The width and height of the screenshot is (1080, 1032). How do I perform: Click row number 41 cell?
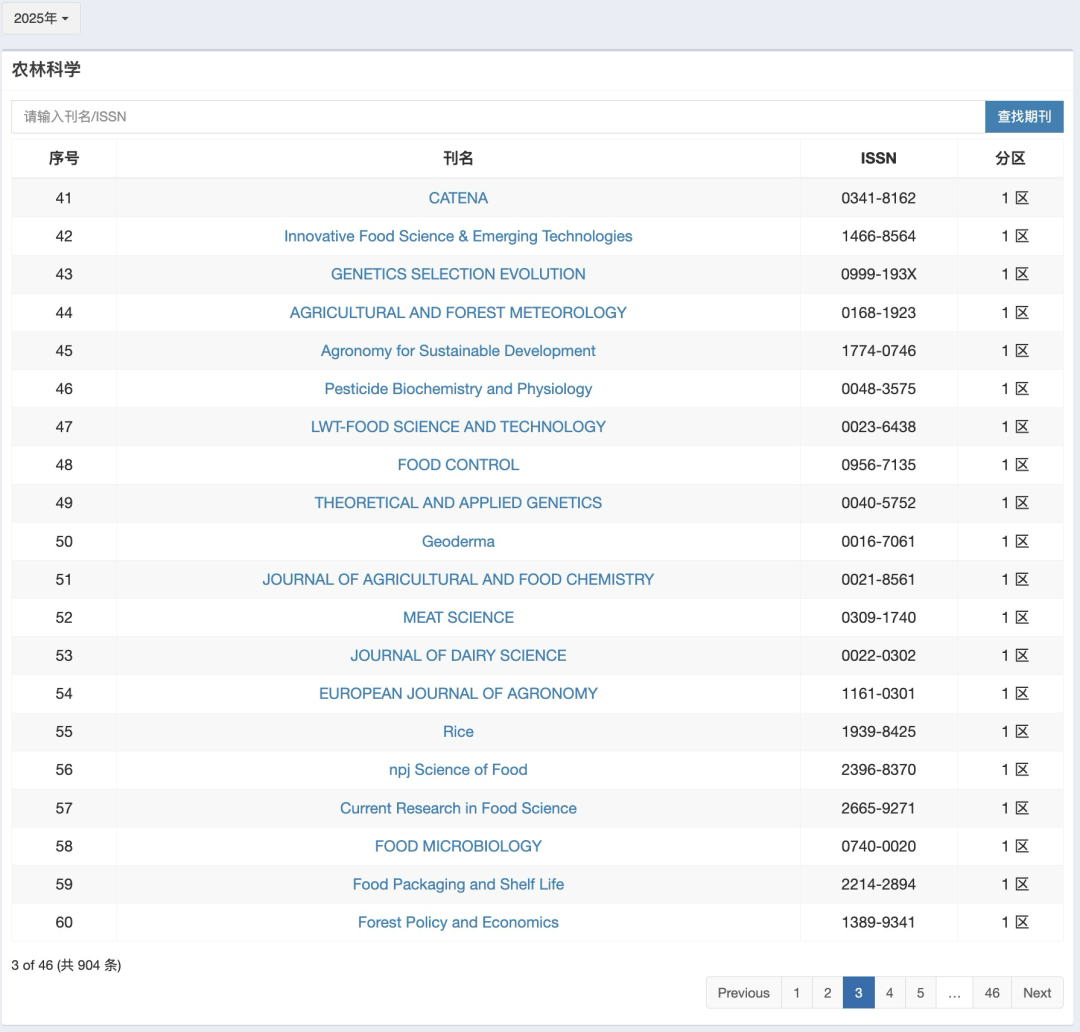pyautogui.click(x=64, y=198)
